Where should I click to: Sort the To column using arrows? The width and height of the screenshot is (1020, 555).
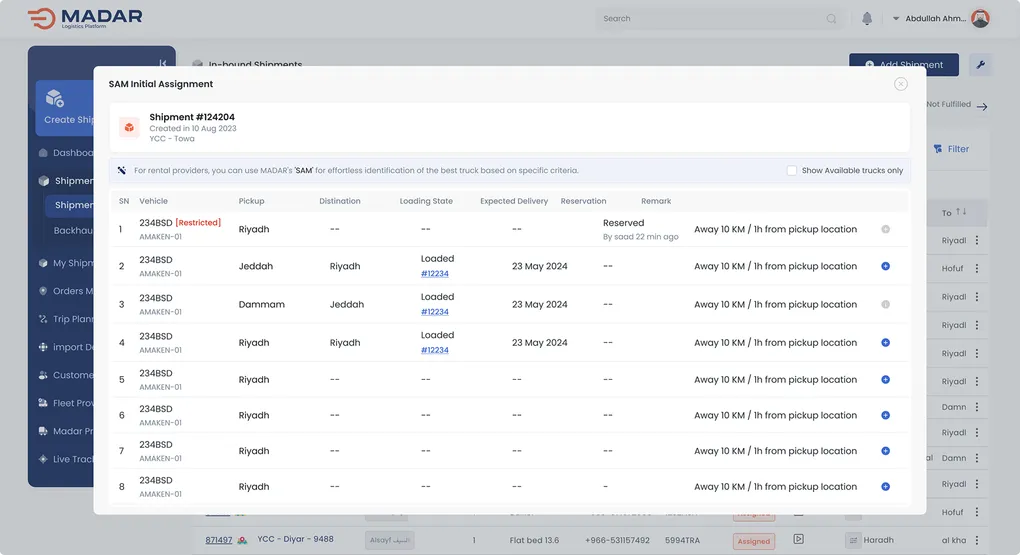[961, 212]
